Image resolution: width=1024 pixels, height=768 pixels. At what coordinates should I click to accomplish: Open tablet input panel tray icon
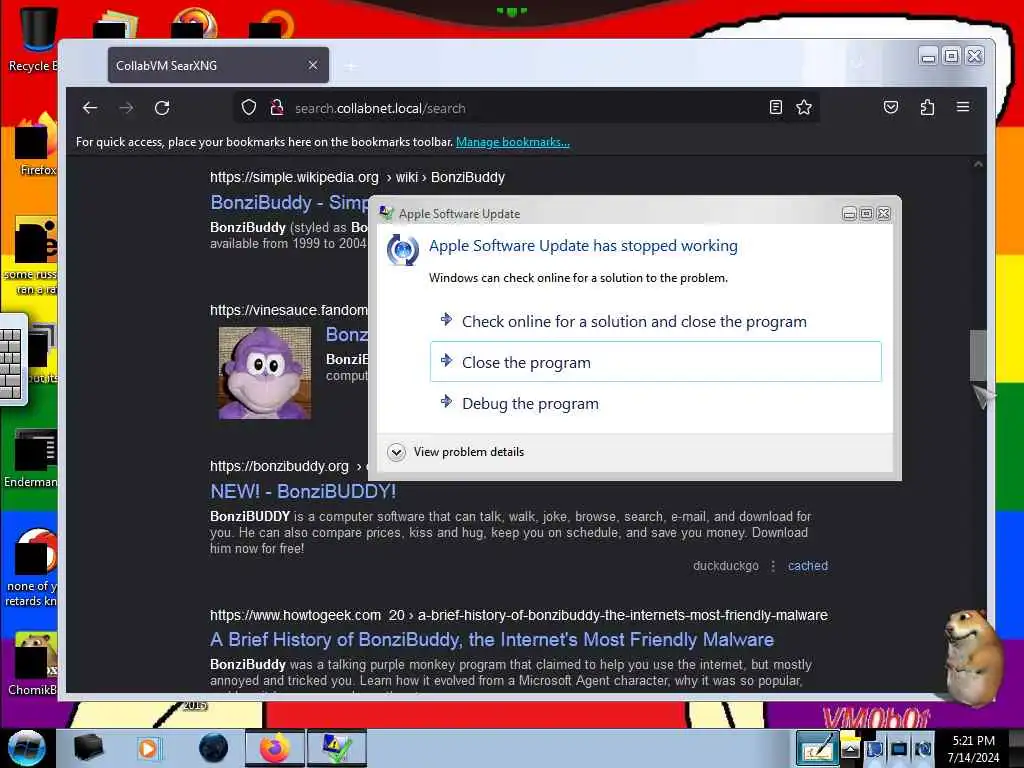tap(817, 748)
